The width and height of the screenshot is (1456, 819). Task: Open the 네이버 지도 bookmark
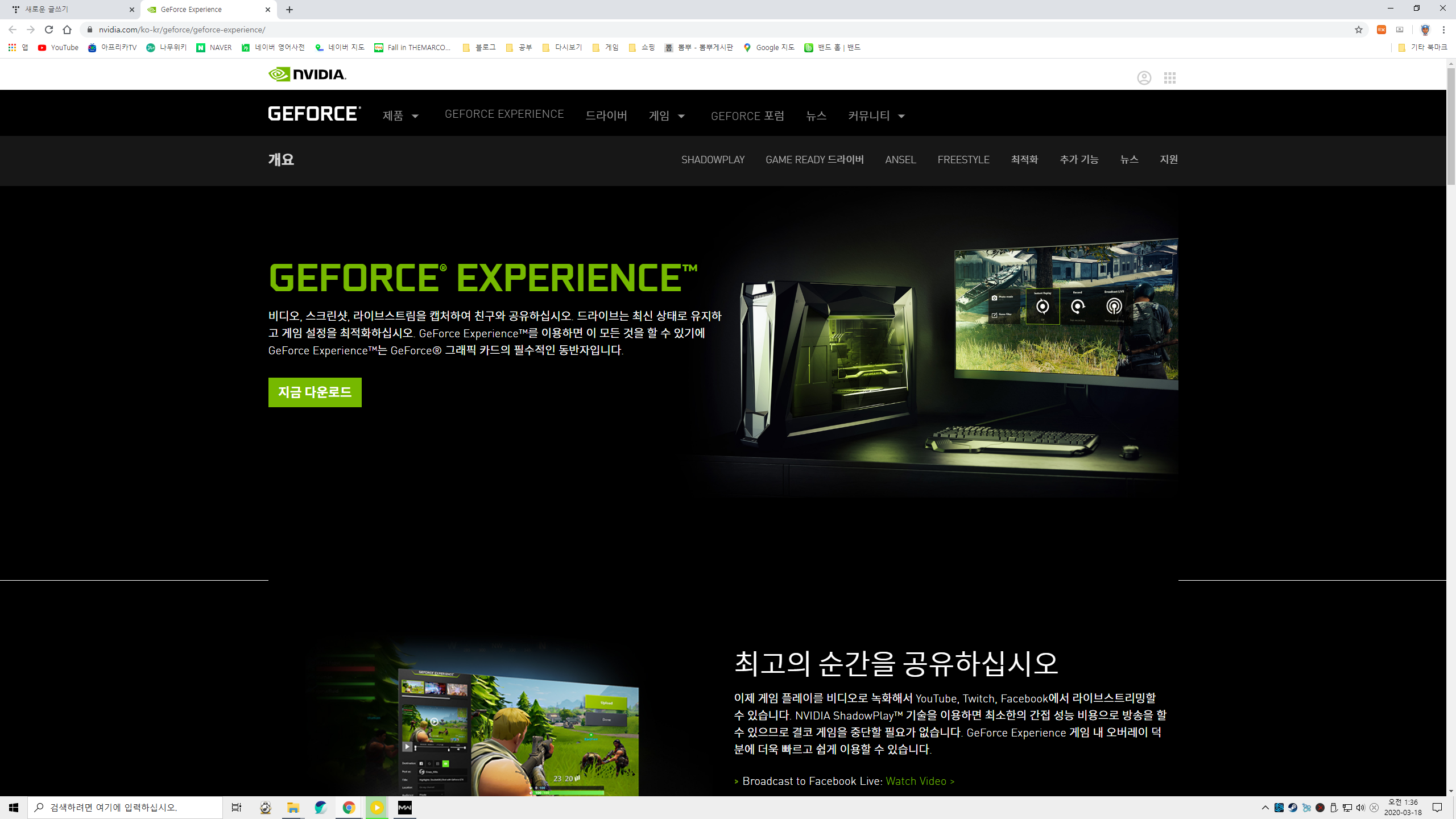pos(340,48)
